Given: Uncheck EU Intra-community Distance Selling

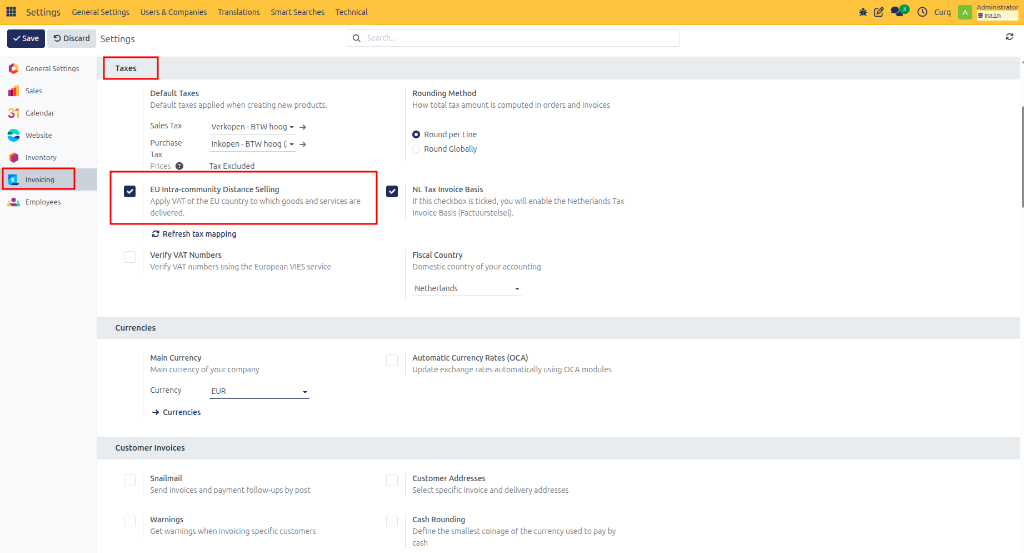Looking at the screenshot, I should coord(130,191).
